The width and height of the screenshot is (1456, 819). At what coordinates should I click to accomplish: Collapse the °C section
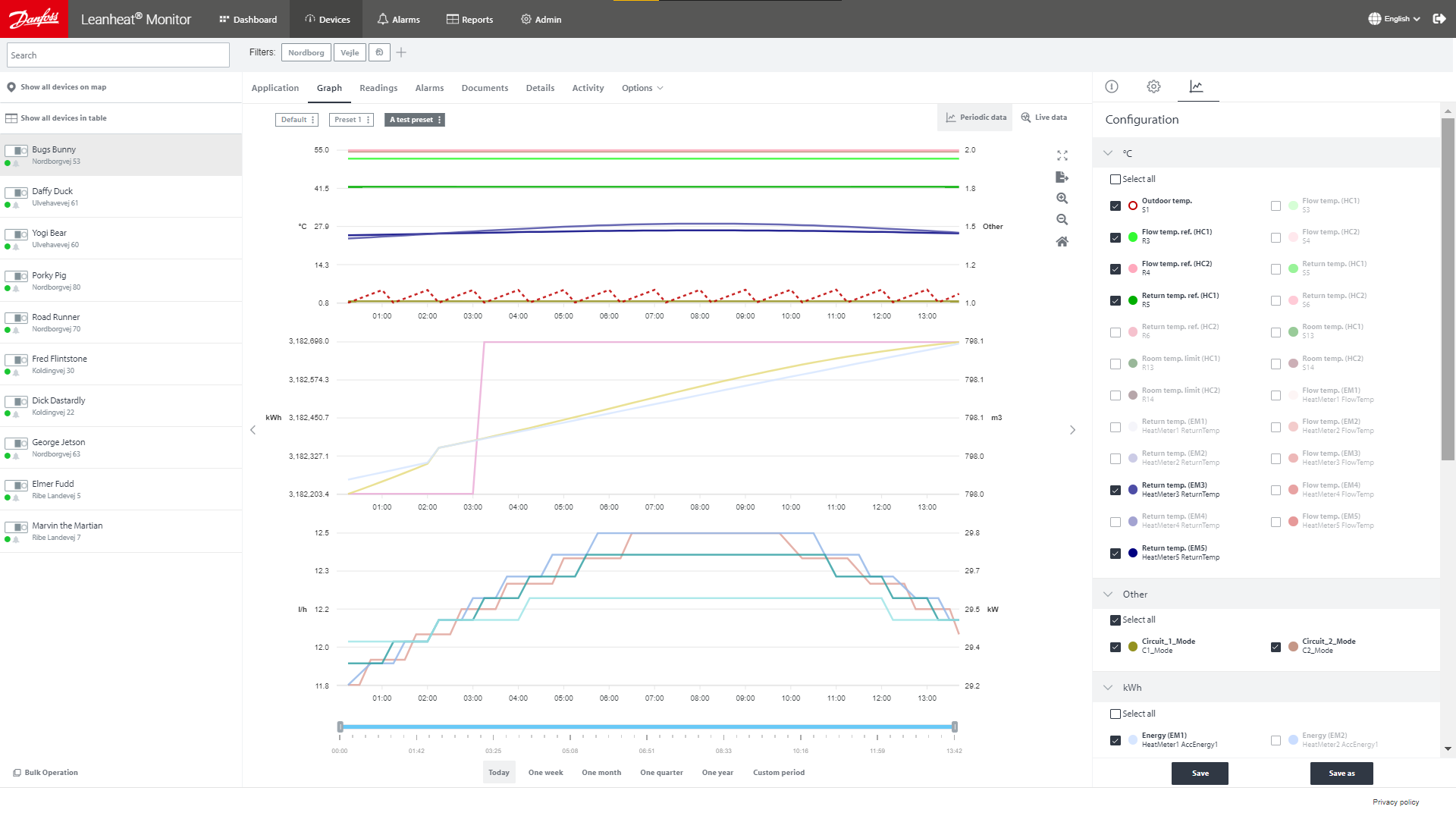[x=1108, y=152]
